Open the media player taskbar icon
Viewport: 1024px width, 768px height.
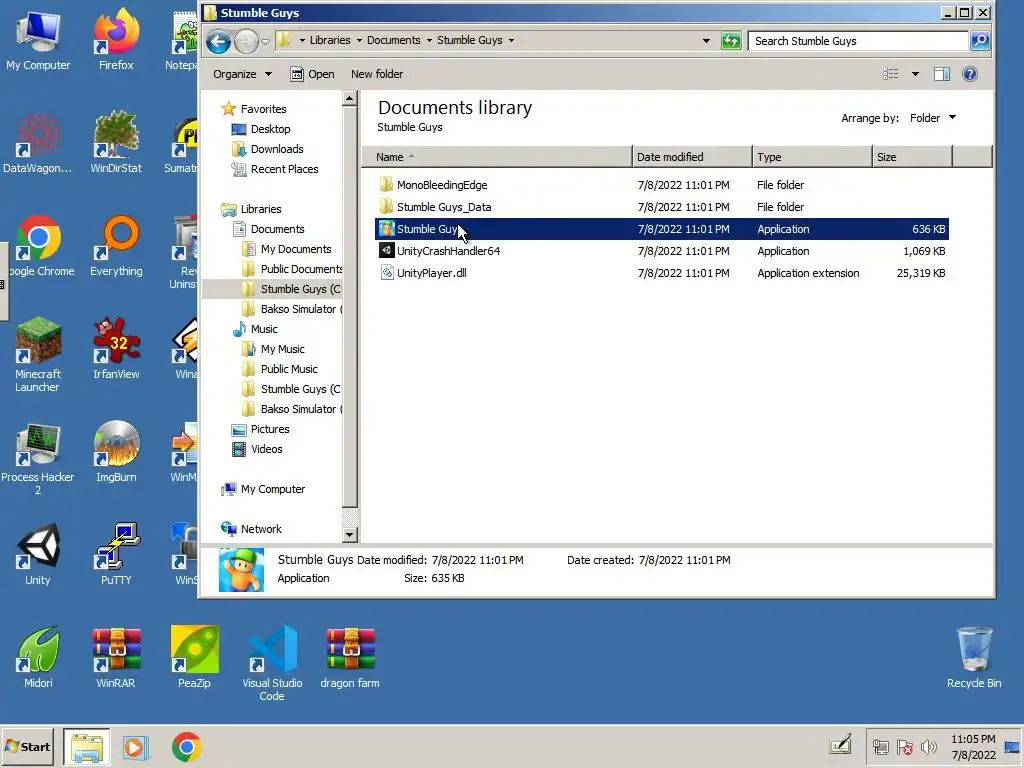click(x=136, y=746)
